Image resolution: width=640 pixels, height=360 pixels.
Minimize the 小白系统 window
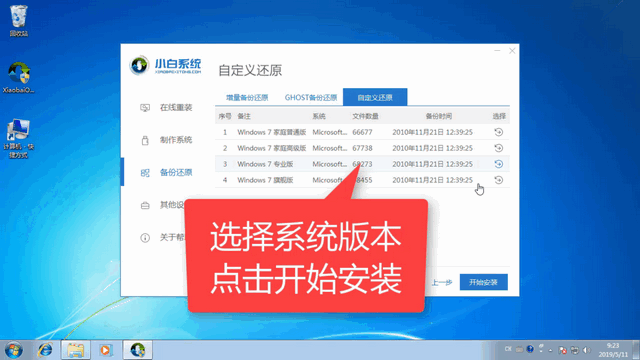pos(497,51)
